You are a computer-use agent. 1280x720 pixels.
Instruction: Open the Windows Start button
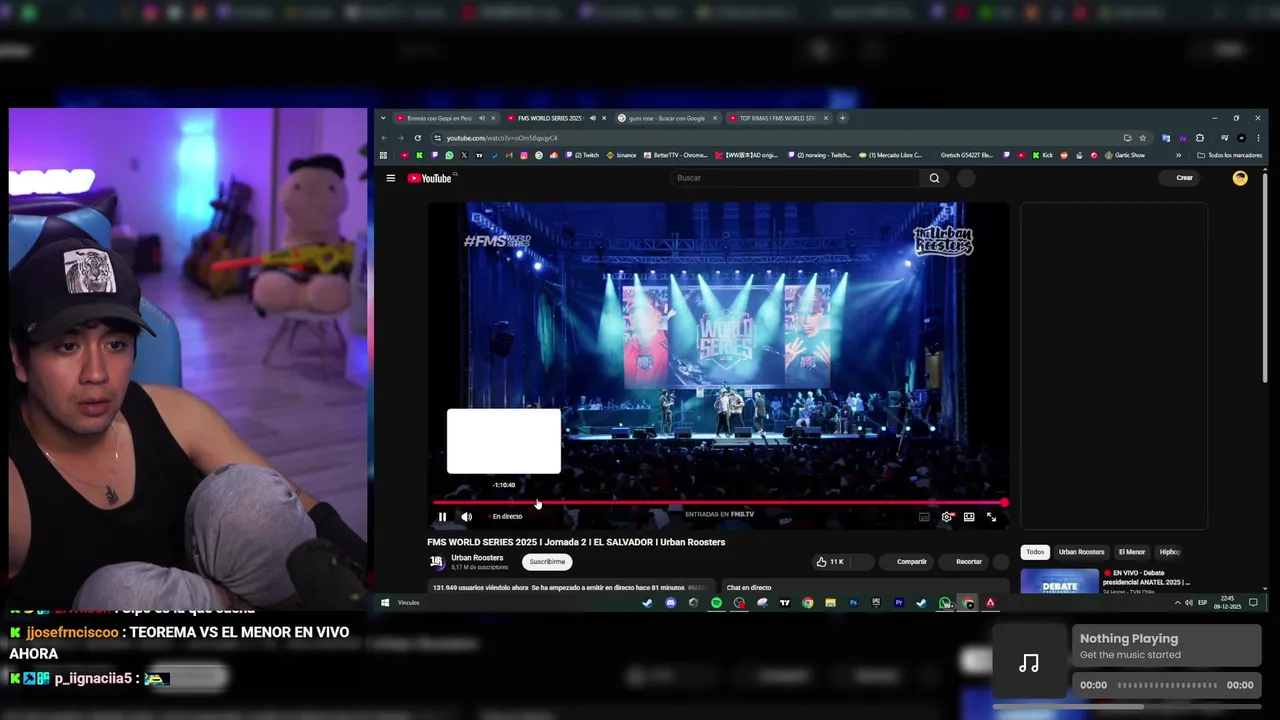(385, 603)
